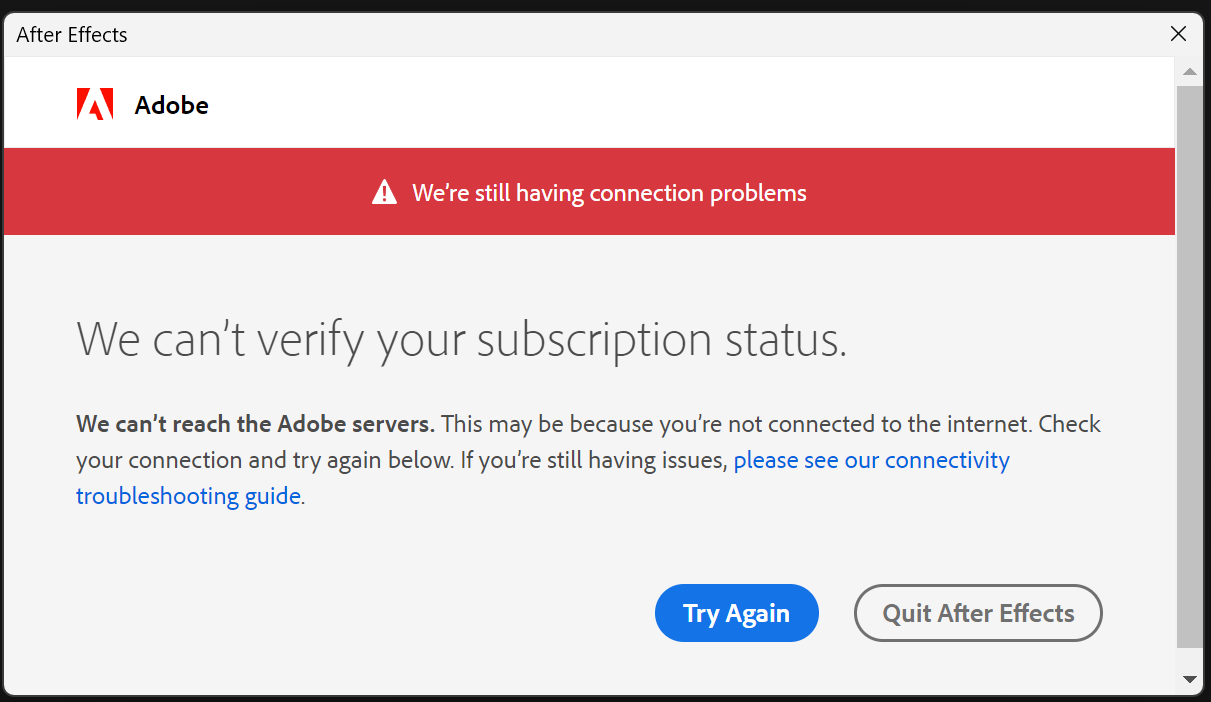This screenshot has width=1211, height=702.
Task: Click the alert icon beside the connection message
Action: (383, 191)
